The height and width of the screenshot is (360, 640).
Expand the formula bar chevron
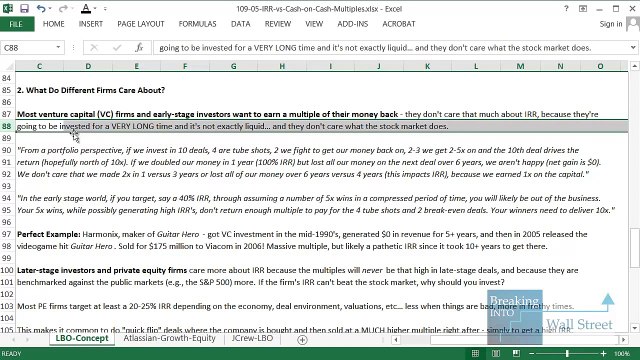pos(633,48)
